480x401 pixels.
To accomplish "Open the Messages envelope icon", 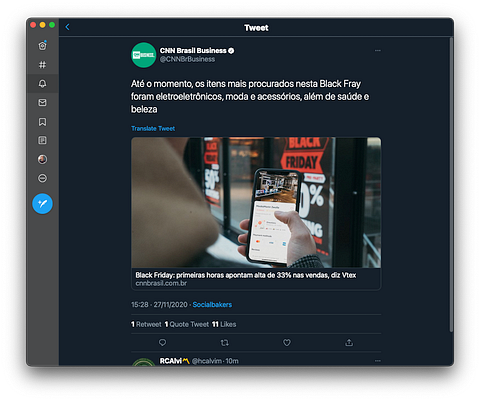I will (42, 102).
